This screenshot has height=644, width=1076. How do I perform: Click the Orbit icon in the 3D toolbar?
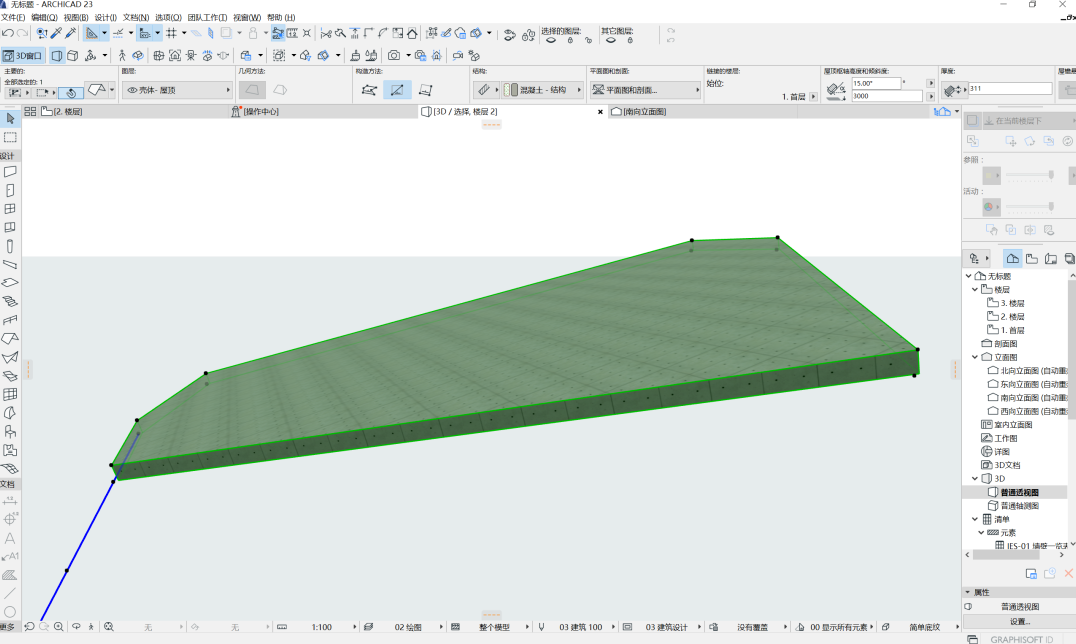pyautogui.click(x=138, y=56)
